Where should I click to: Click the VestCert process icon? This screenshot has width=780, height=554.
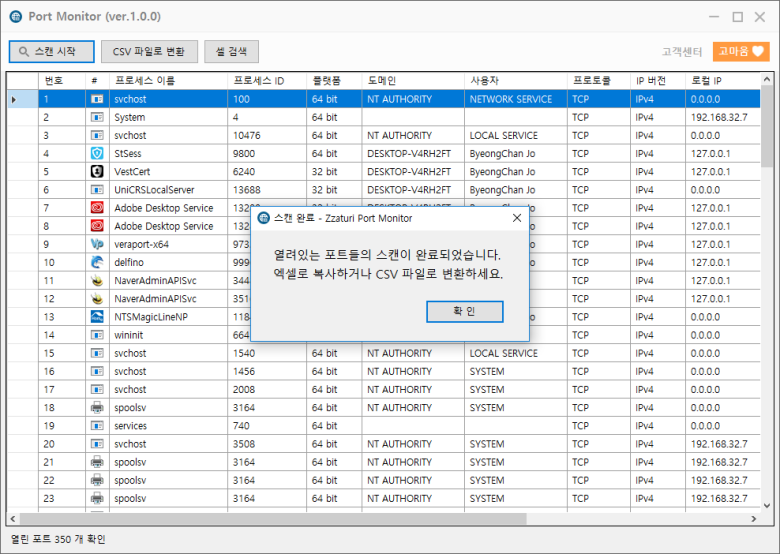(x=97, y=172)
